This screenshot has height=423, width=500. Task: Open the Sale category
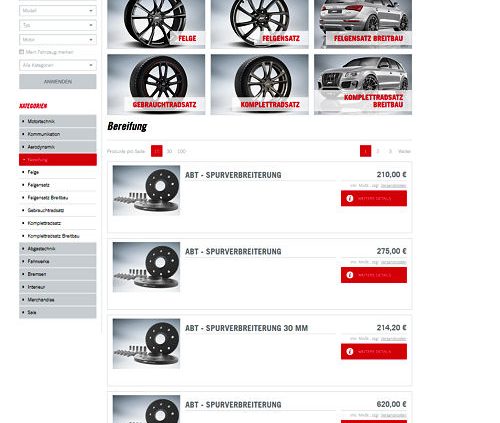(58, 312)
